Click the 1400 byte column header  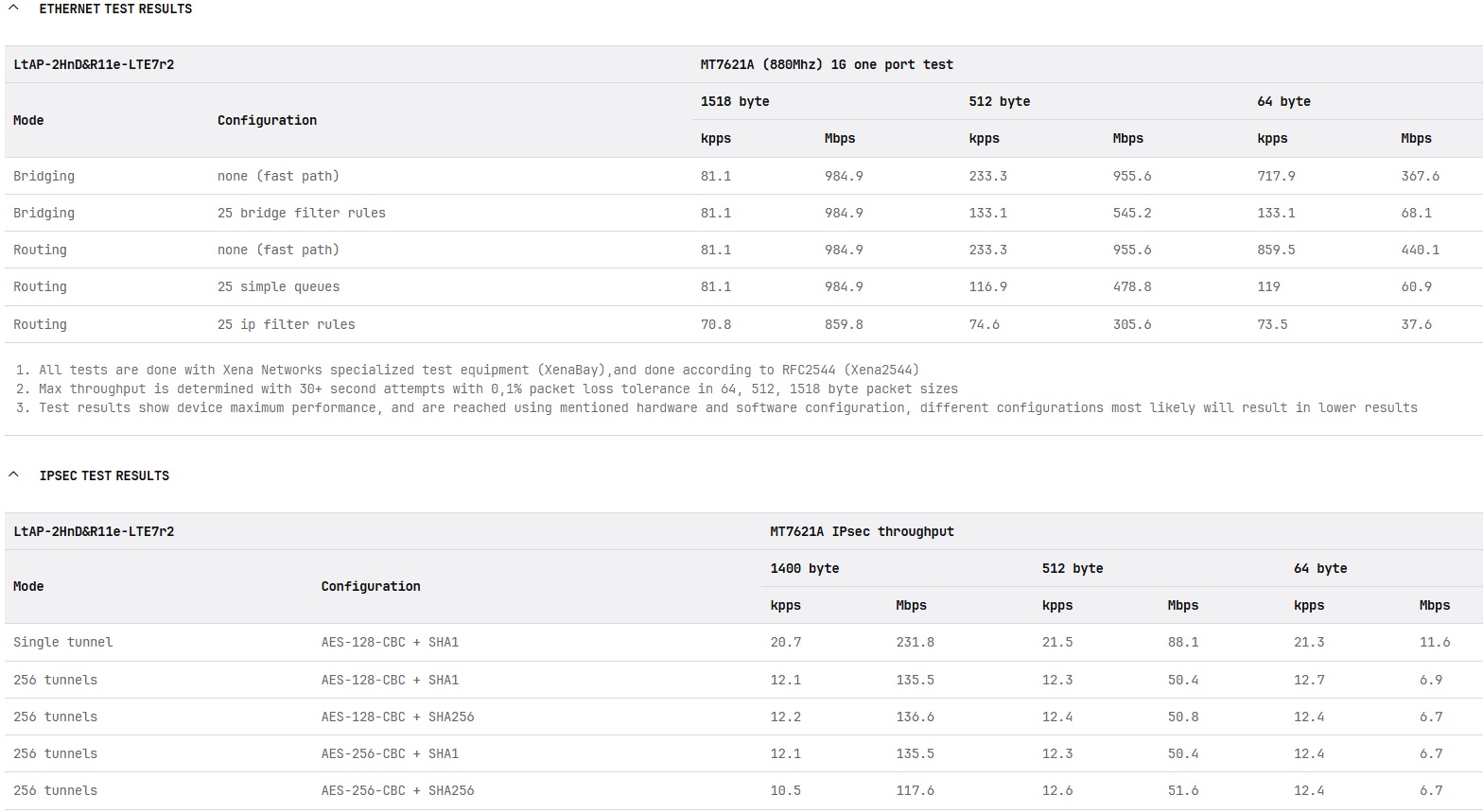click(x=804, y=568)
